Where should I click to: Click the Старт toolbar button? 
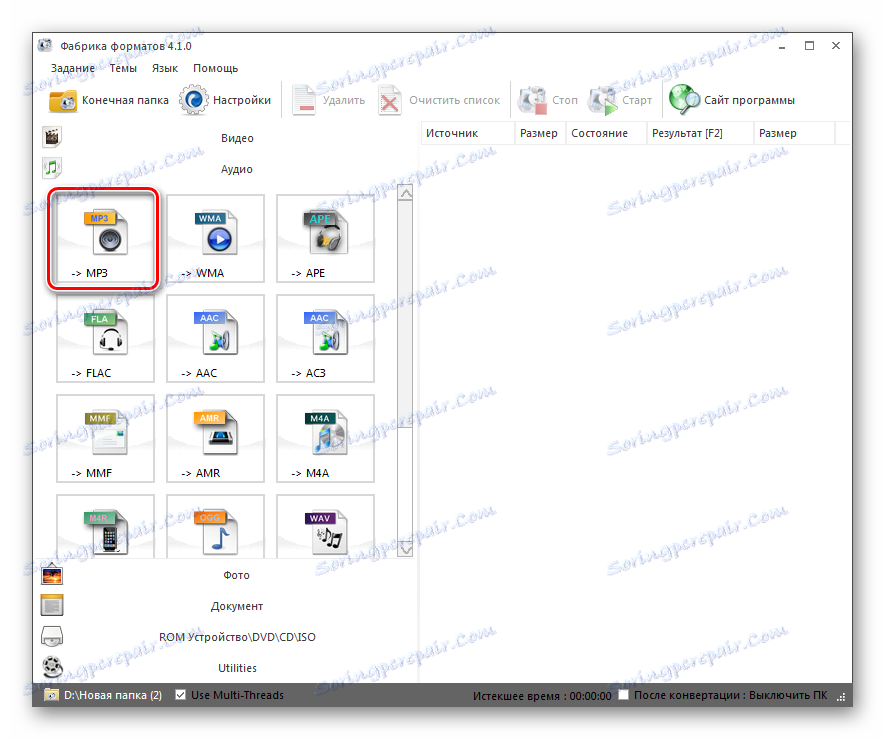tap(620, 100)
